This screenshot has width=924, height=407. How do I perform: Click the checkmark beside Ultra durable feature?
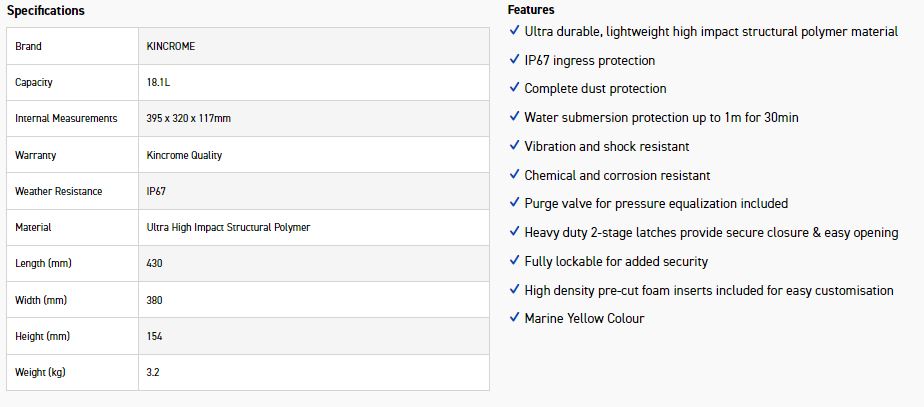click(514, 31)
